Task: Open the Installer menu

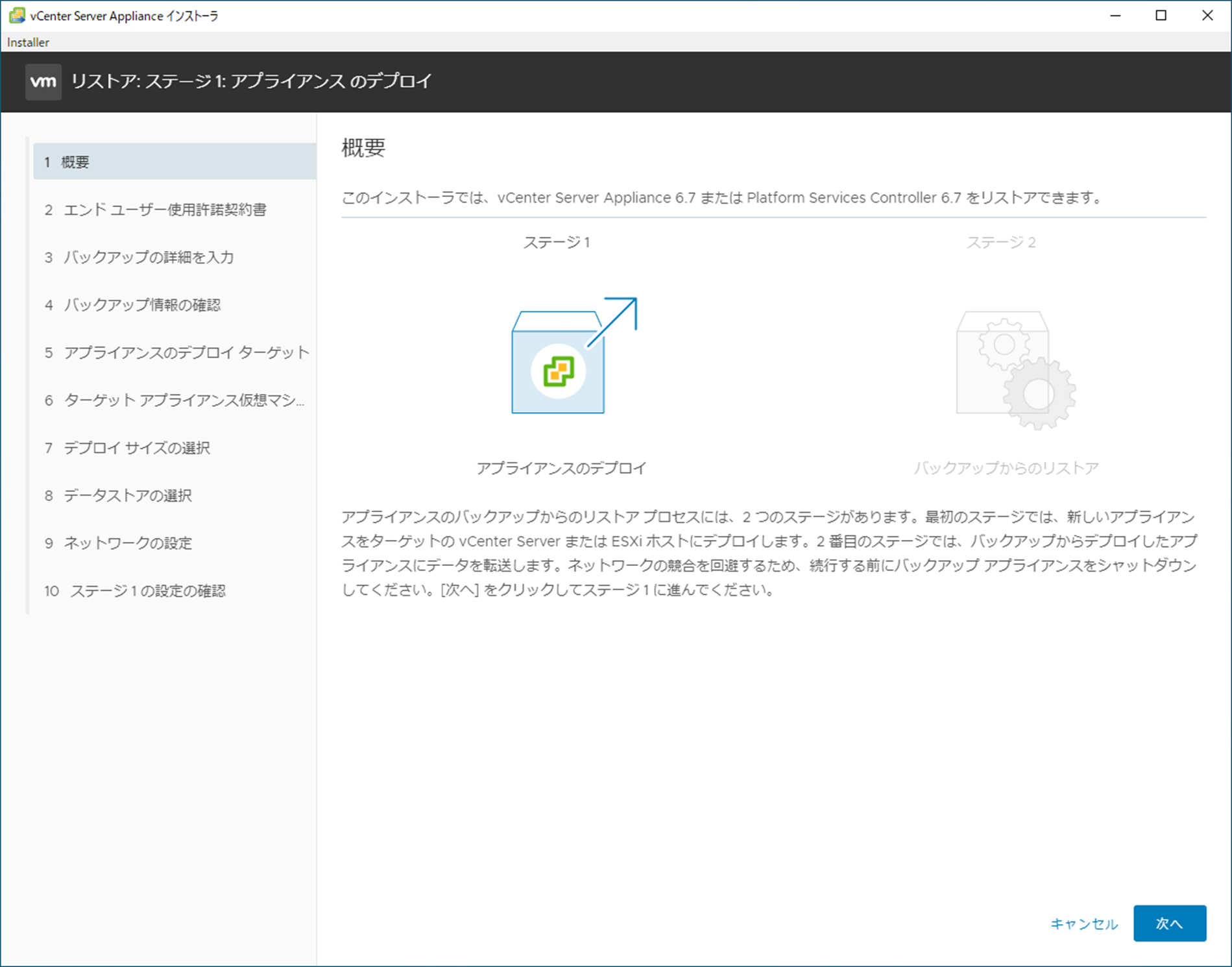Action: point(28,42)
